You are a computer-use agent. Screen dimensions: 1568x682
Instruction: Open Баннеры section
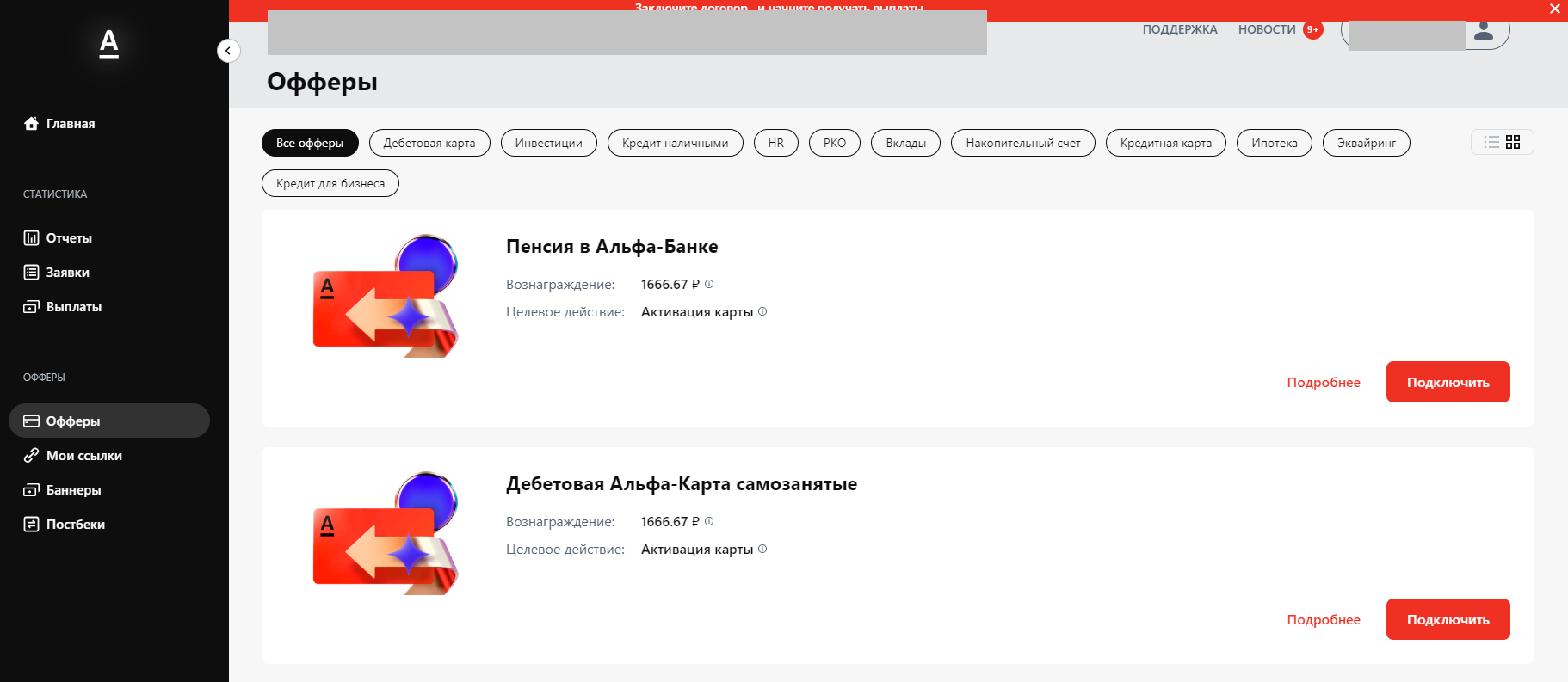tap(63, 490)
